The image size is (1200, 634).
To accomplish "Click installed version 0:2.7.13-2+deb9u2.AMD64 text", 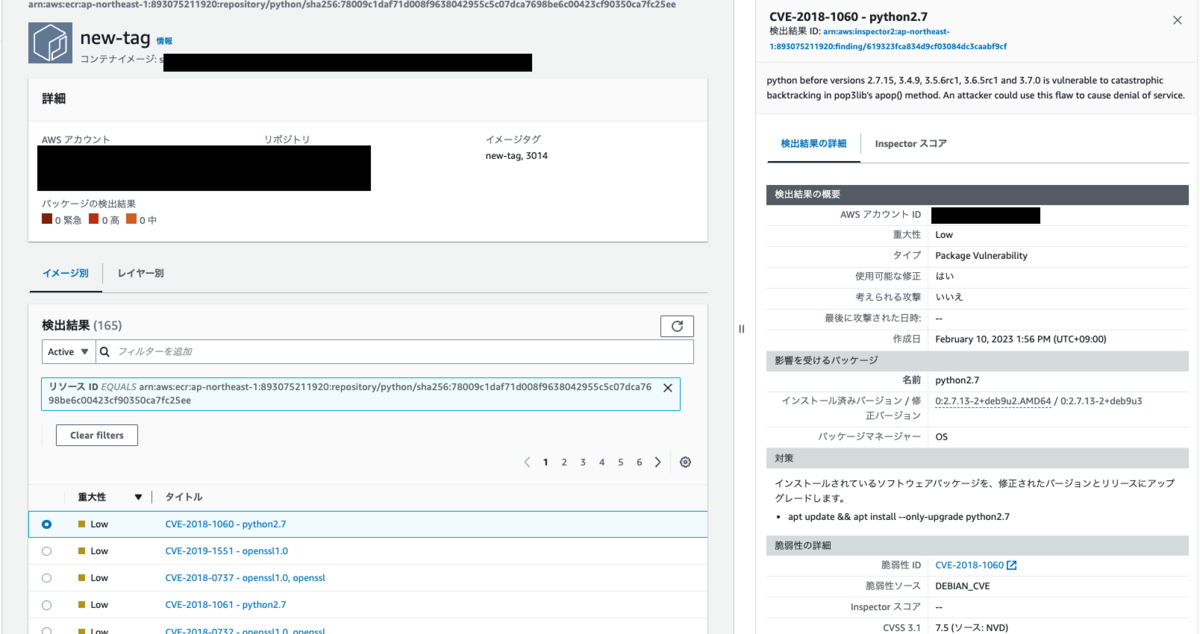I will (x=993, y=401).
